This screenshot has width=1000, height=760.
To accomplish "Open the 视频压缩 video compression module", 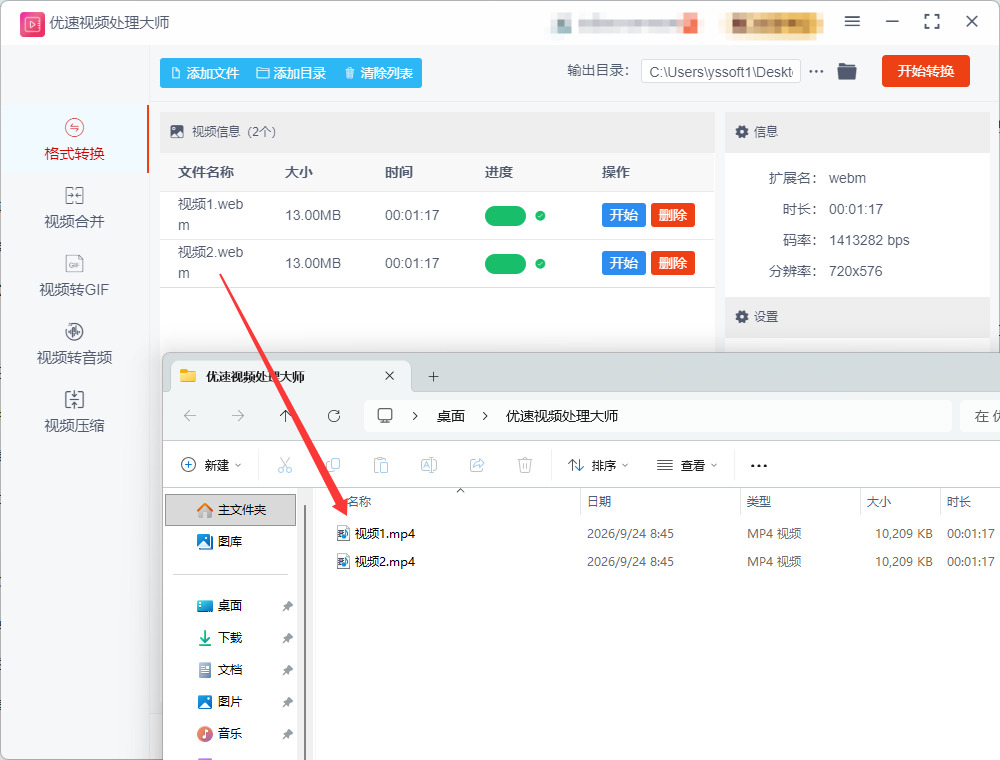I will 74,412.
